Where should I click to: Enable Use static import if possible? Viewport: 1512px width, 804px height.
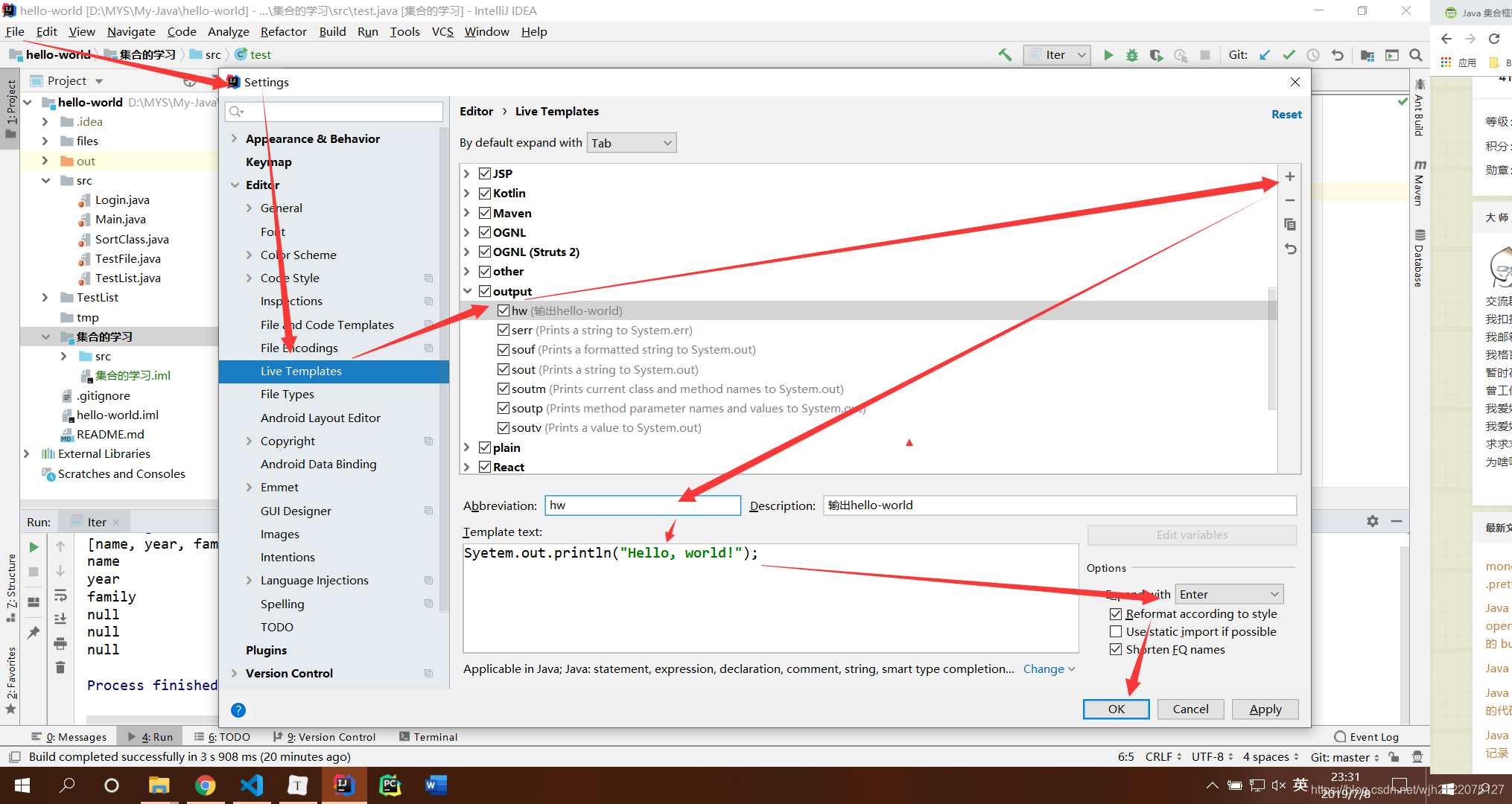(x=1116, y=631)
